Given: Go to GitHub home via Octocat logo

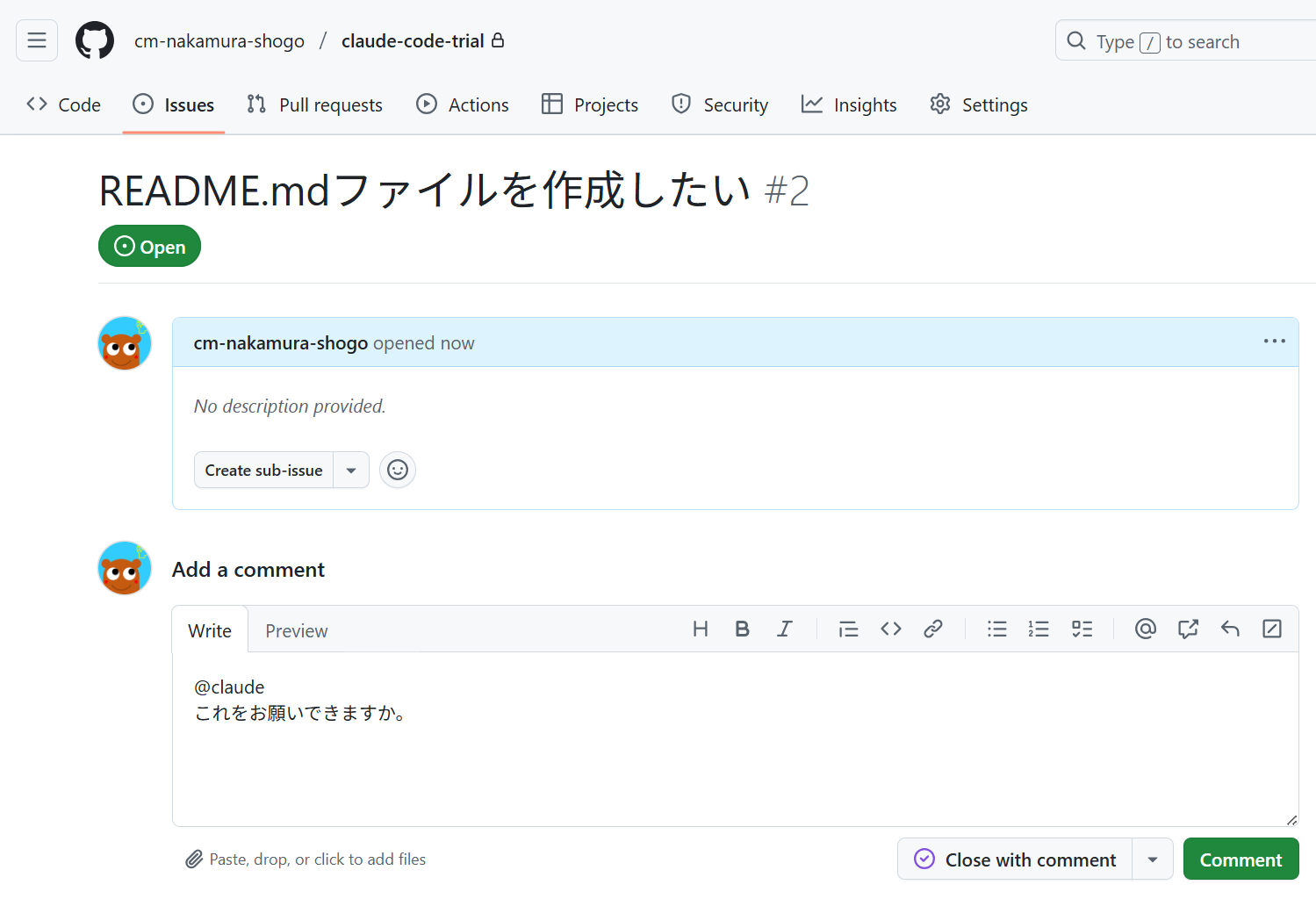Looking at the screenshot, I should 95,40.
